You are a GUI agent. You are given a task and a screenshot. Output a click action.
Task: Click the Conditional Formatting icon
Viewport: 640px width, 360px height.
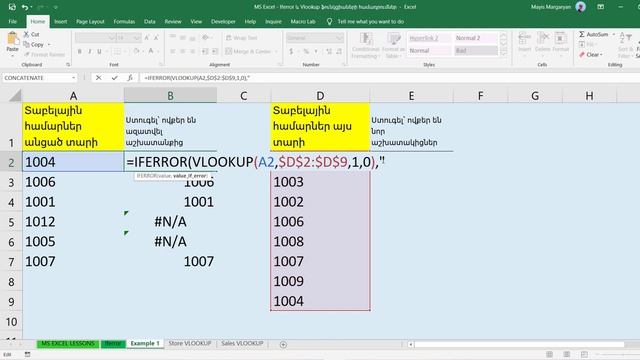click(x=366, y=39)
